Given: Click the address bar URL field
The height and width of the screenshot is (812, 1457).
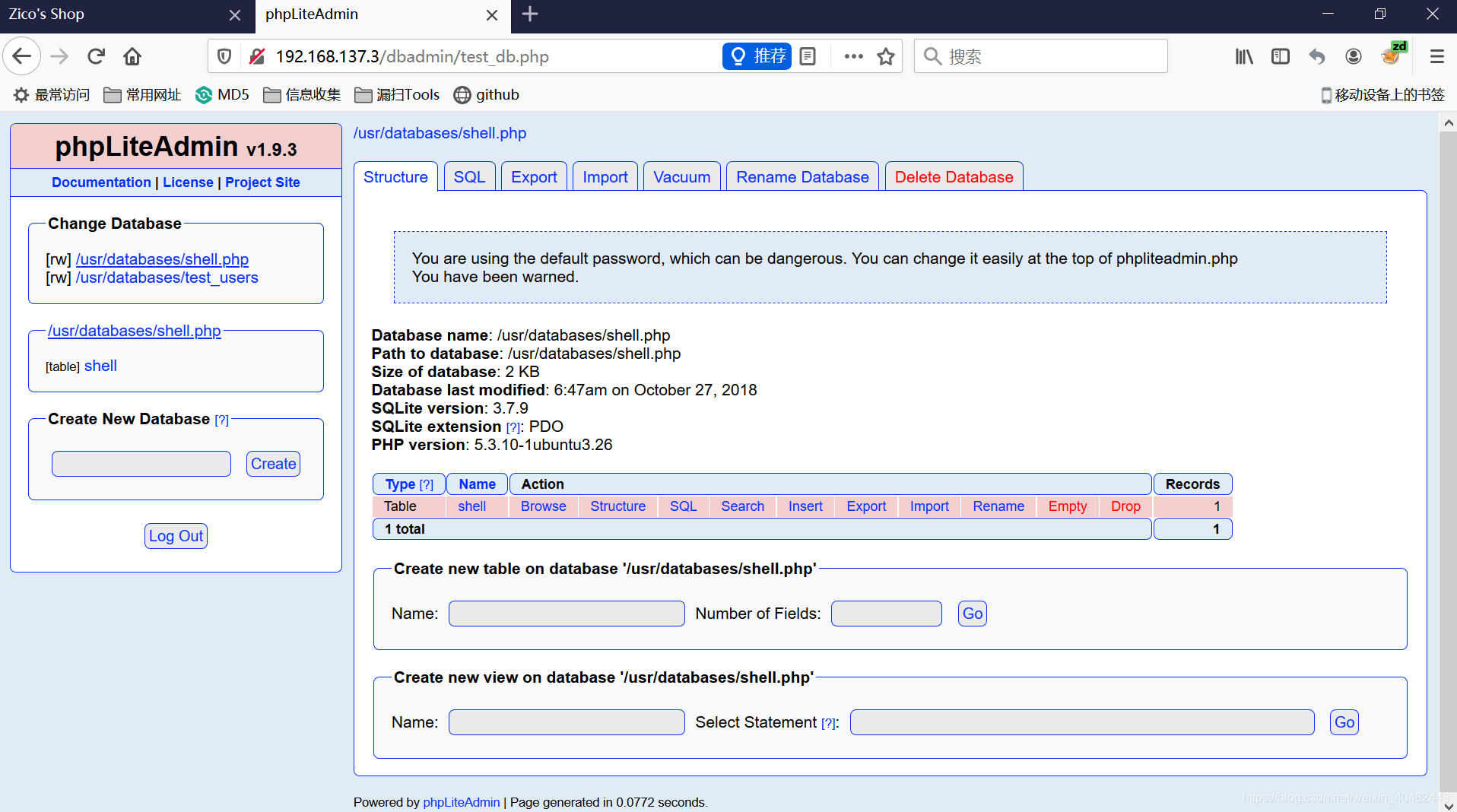Looking at the screenshot, I should [494, 56].
